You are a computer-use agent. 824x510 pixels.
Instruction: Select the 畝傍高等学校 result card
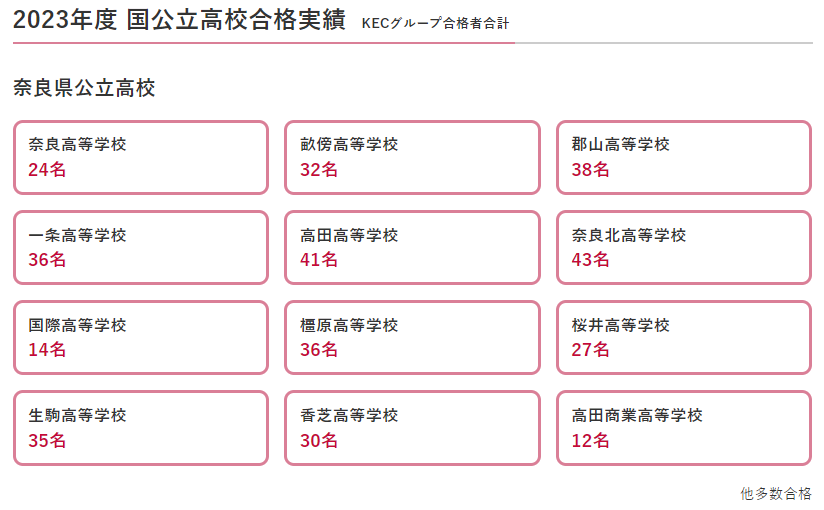click(413, 157)
